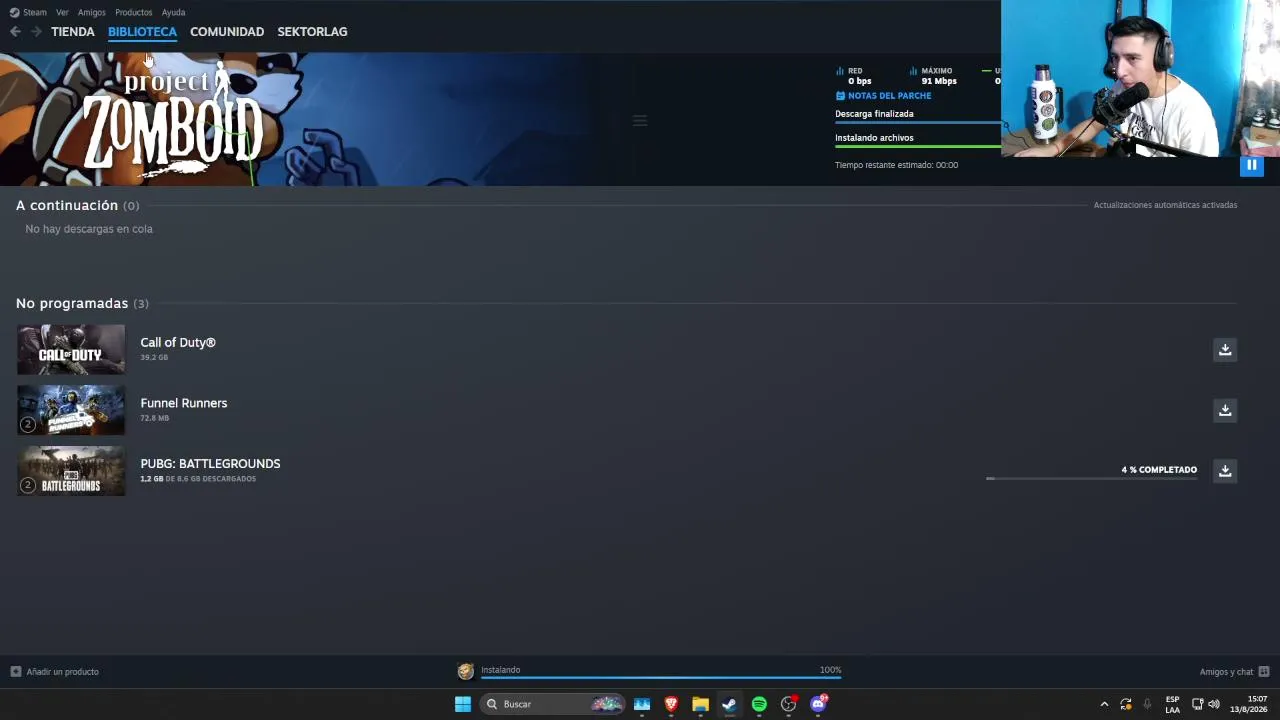Image resolution: width=1280 pixels, height=720 pixels.
Task: Start the Funnel Runners download
Action: pos(1225,410)
